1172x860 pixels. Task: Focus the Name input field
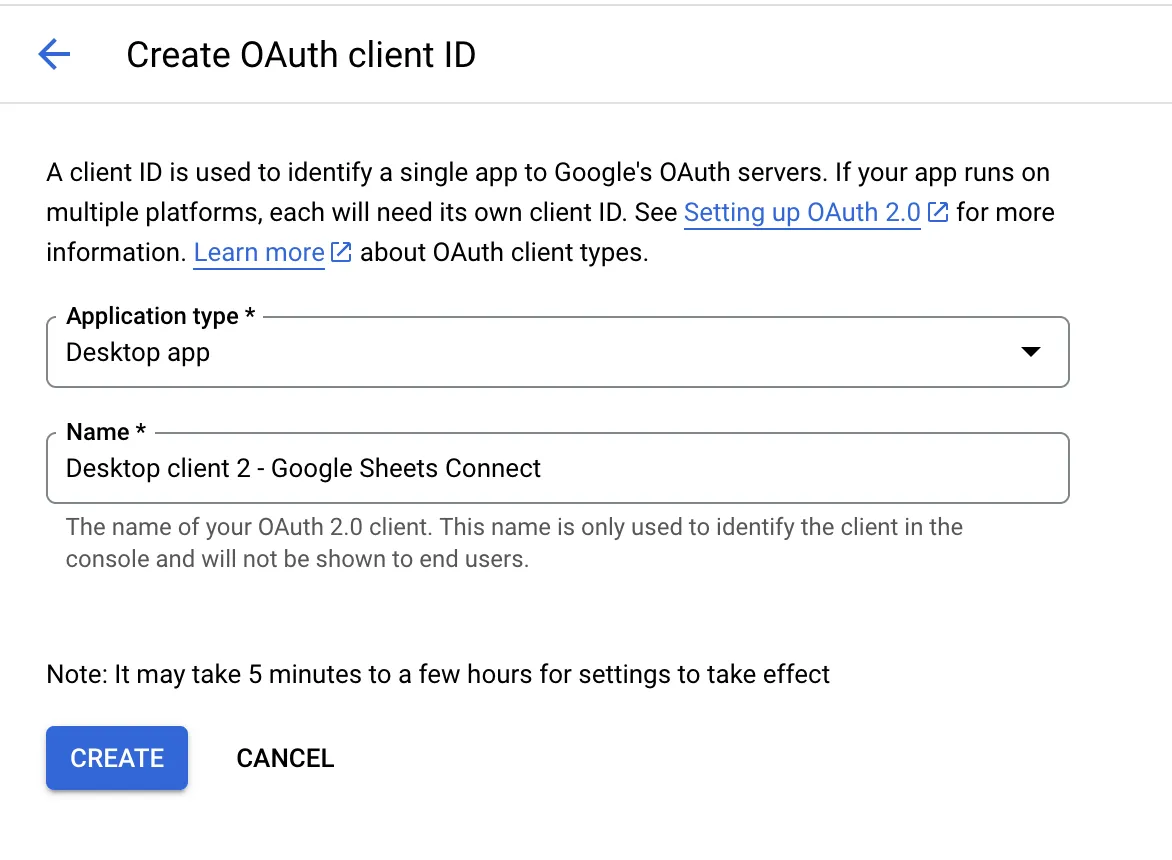pyautogui.click(x=558, y=468)
